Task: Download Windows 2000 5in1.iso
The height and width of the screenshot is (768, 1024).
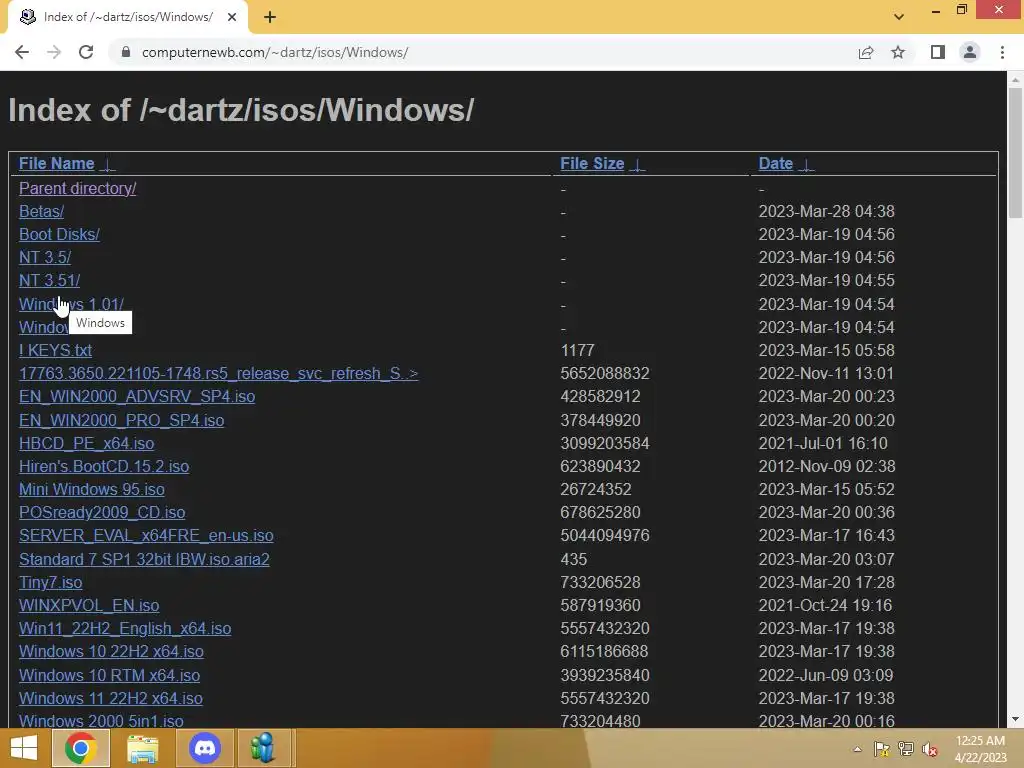Action: coord(101,721)
